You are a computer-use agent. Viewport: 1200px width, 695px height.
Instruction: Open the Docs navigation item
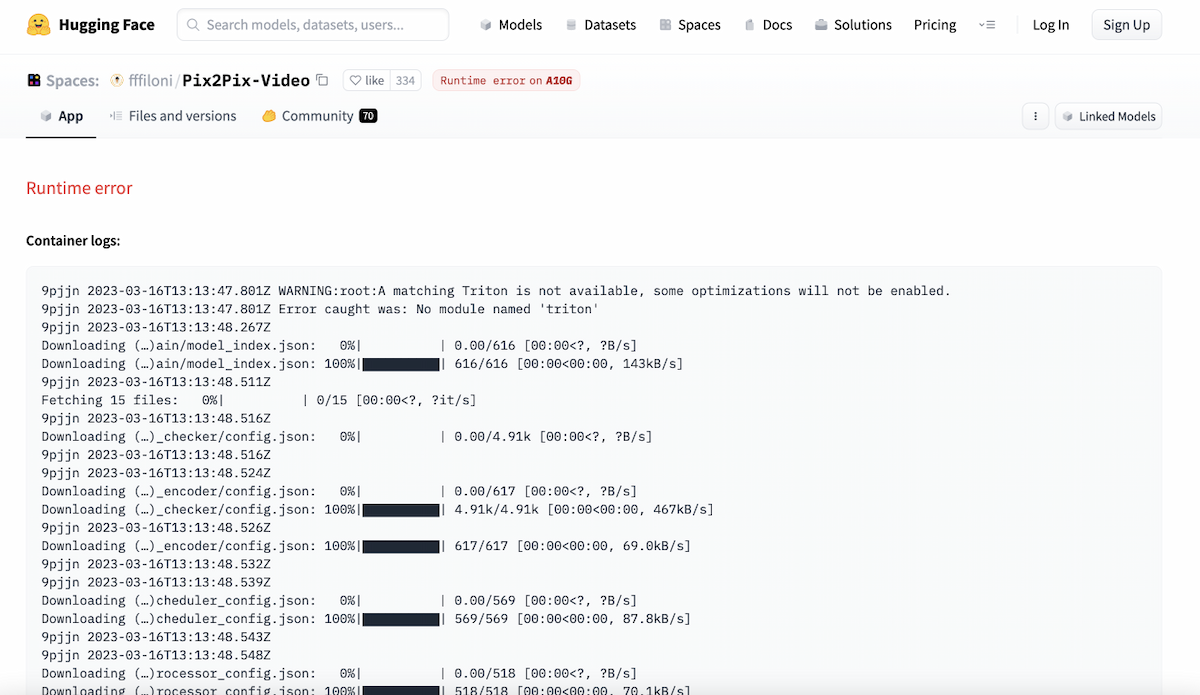(x=768, y=25)
